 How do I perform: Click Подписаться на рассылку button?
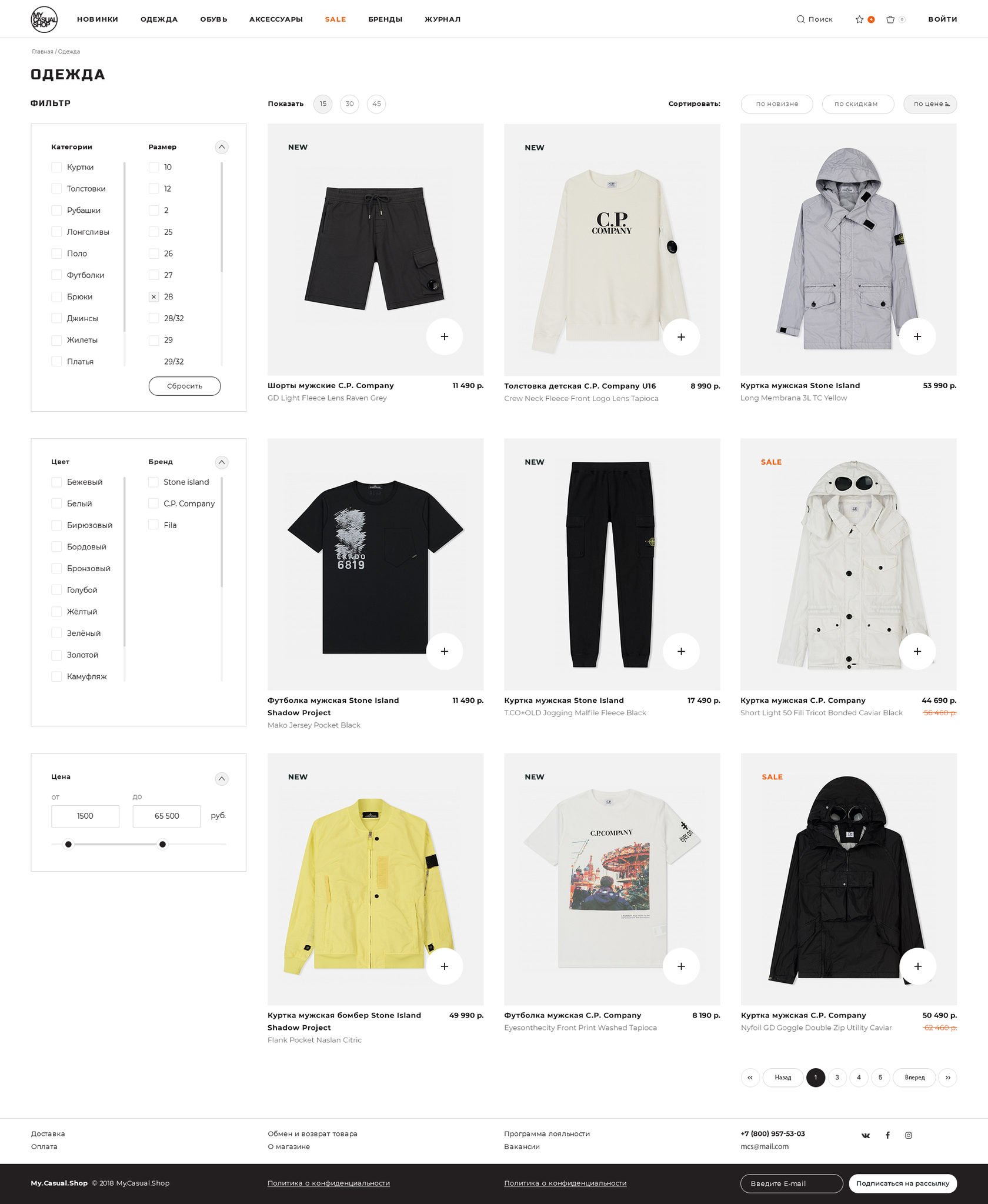(x=903, y=1183)
